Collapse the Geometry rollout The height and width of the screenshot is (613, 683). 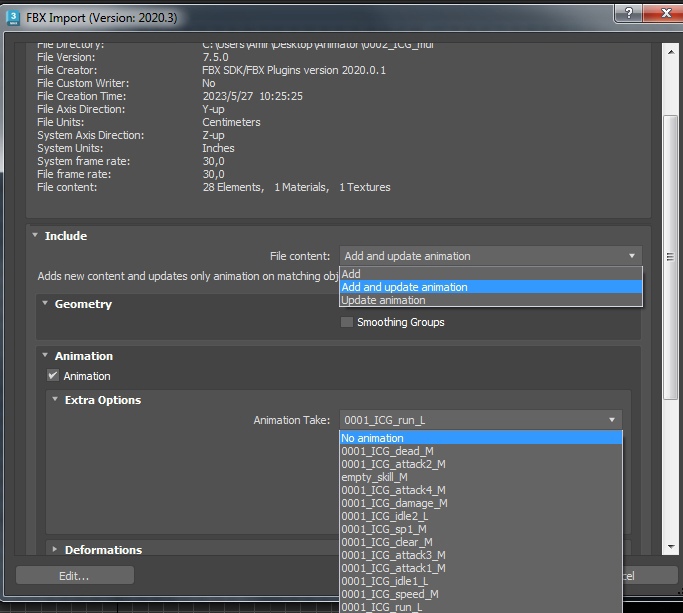pyautogui.click(x=45, y=304)
